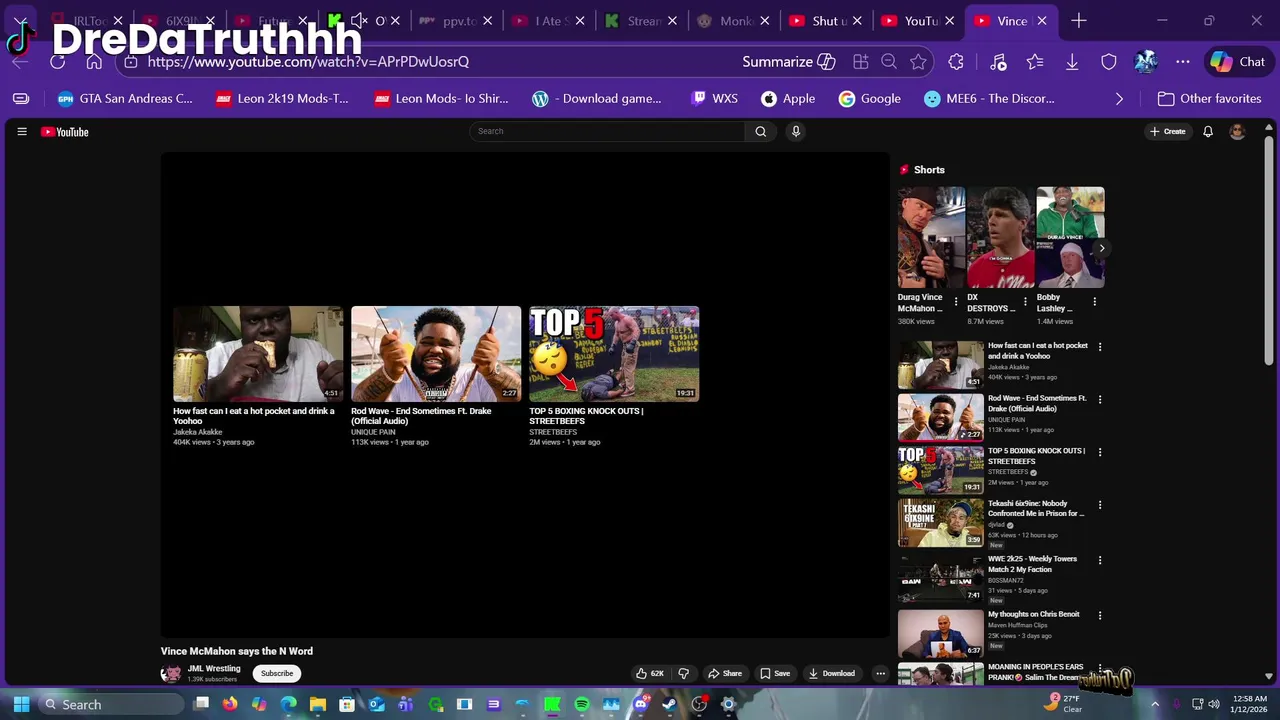Add page to favorites star icon
Image resolution: width=1280 pixels, height=720 pixels.
tap(918, 61)
